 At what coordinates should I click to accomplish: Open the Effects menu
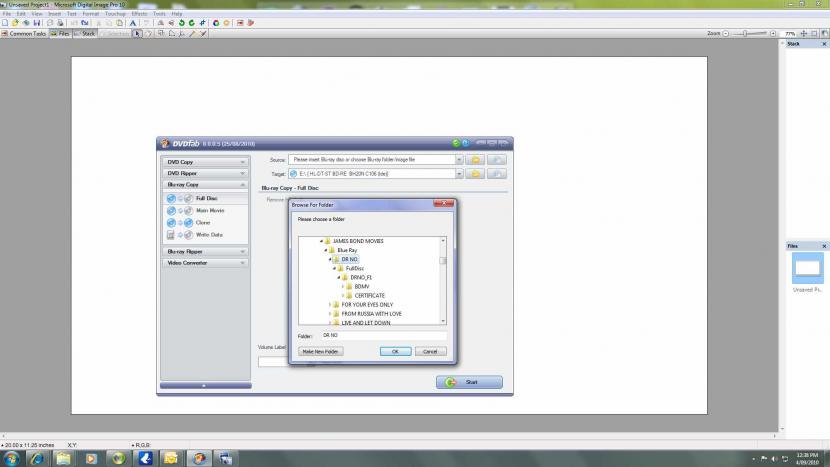coord(139,14)
